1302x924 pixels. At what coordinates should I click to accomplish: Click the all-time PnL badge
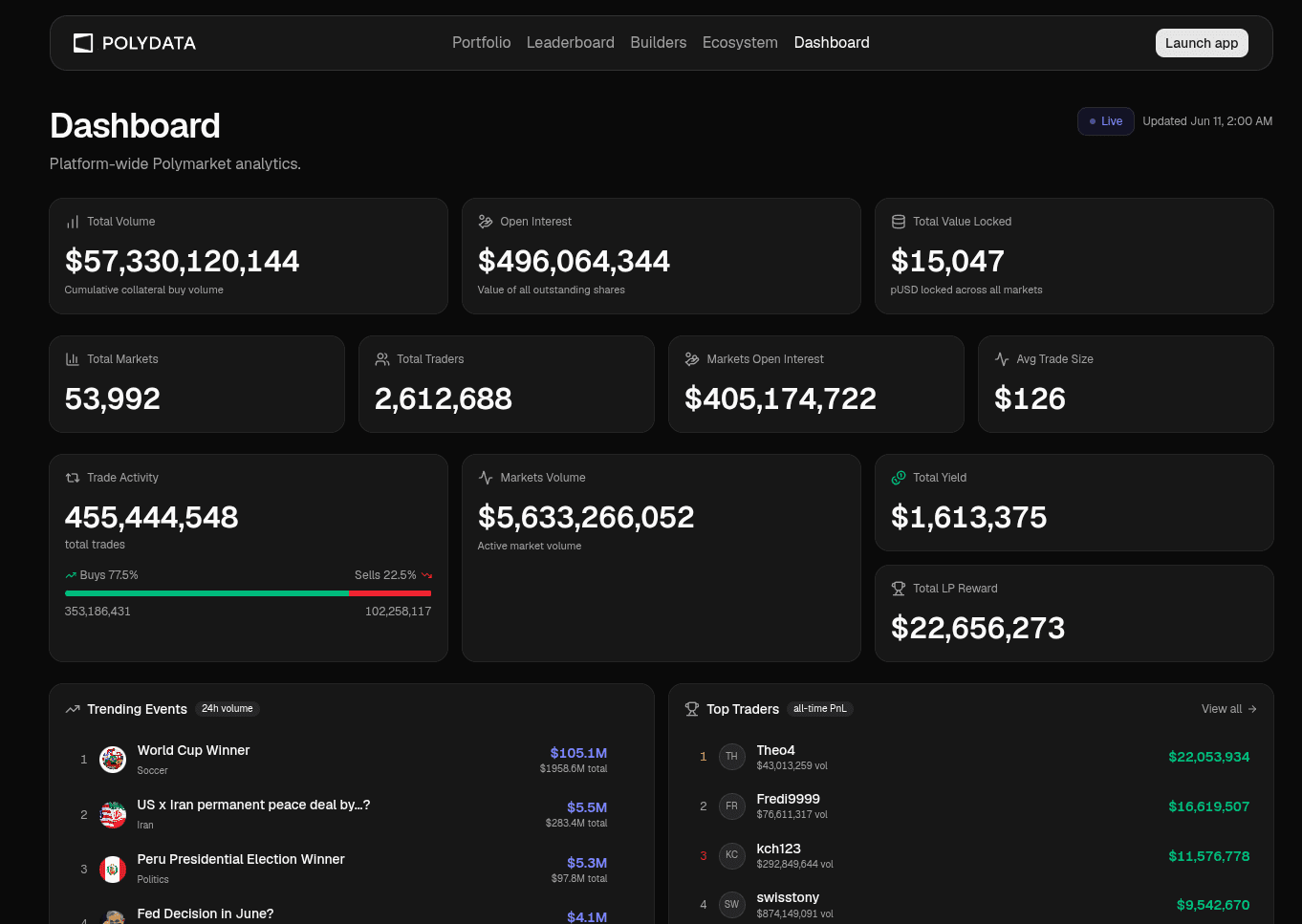tap(820, 709)
